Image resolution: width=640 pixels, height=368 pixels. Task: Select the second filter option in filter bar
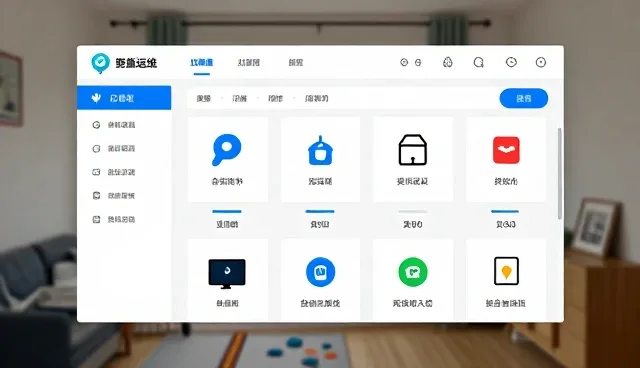(240, 98)
